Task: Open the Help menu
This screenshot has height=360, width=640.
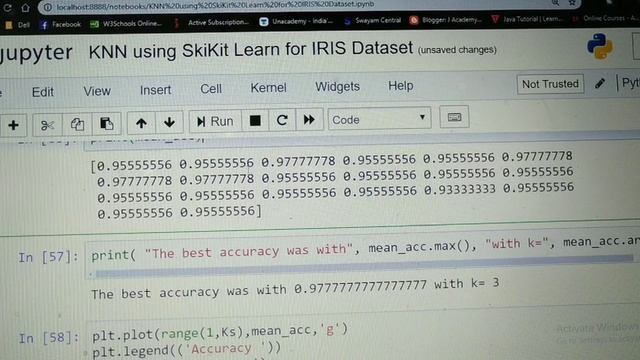Action: tap(400, 85)
